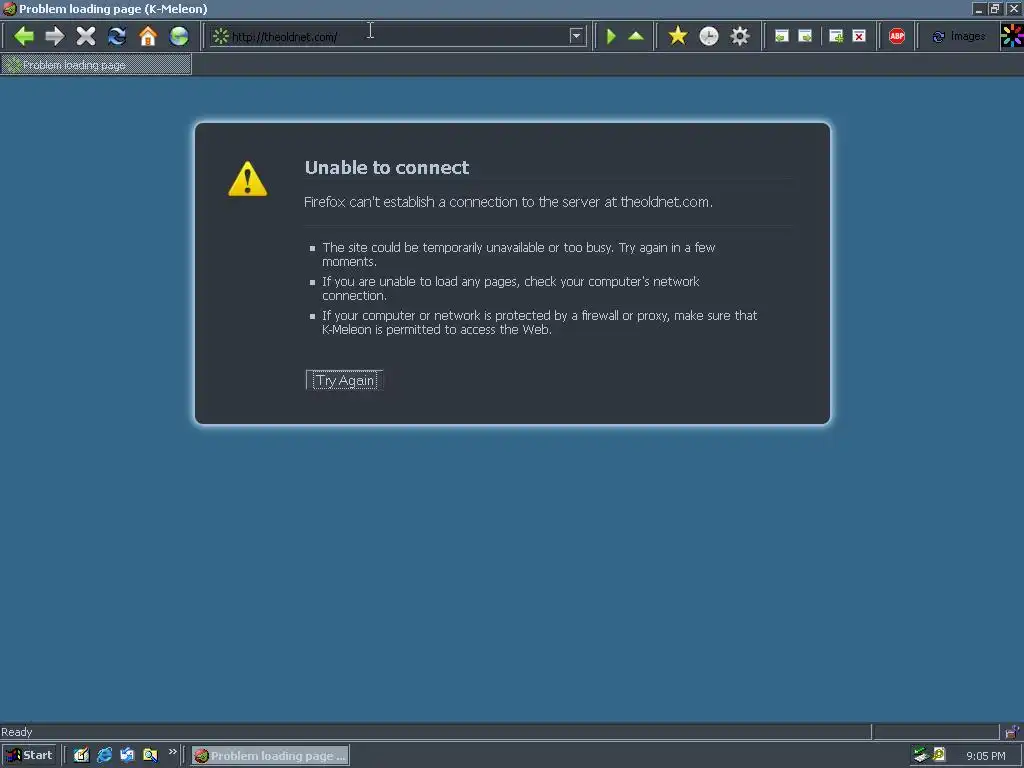Click the URL field showing http://theoldnet.com/
The width and height of the screenshot is (1024, 768).
tap(398, 37)
